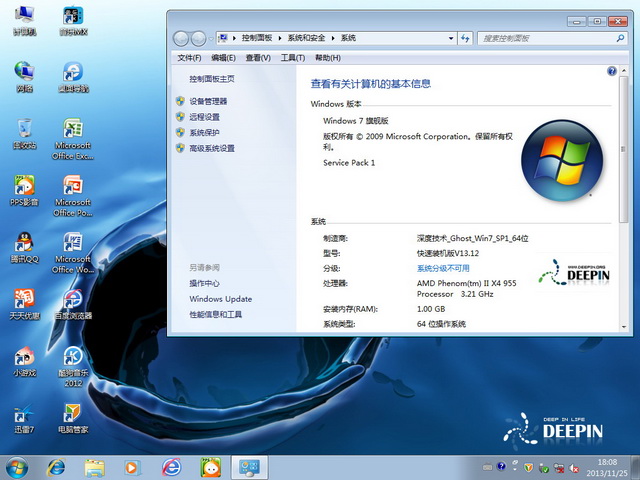Viewport: 640px width, 480px height.
Task: Open the 百度浏览器 desktop shortcut
Action: [73, 304]
